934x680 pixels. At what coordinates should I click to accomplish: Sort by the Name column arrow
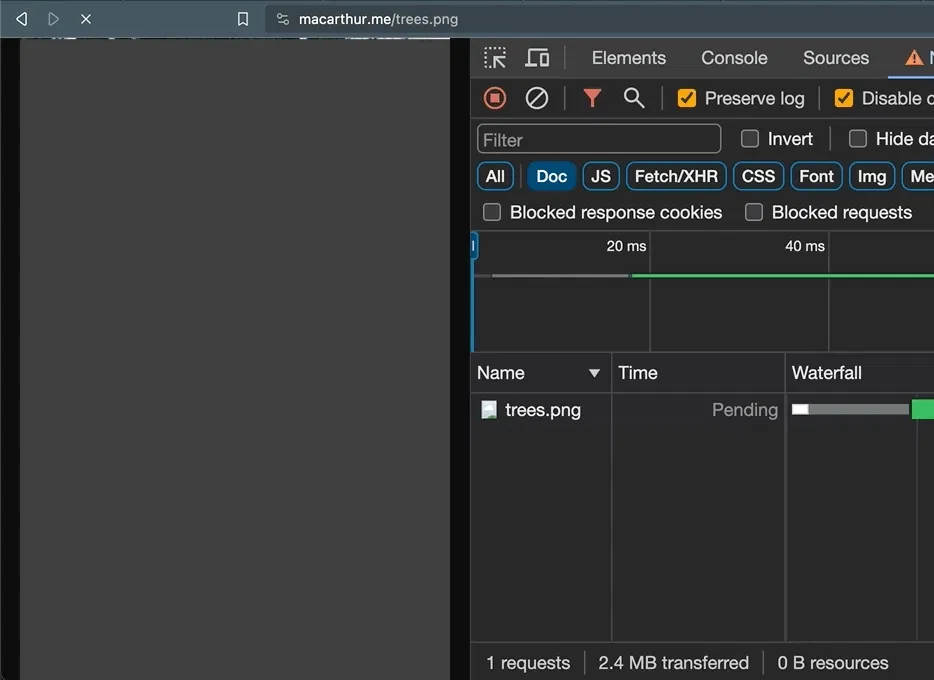pos(594,373)
